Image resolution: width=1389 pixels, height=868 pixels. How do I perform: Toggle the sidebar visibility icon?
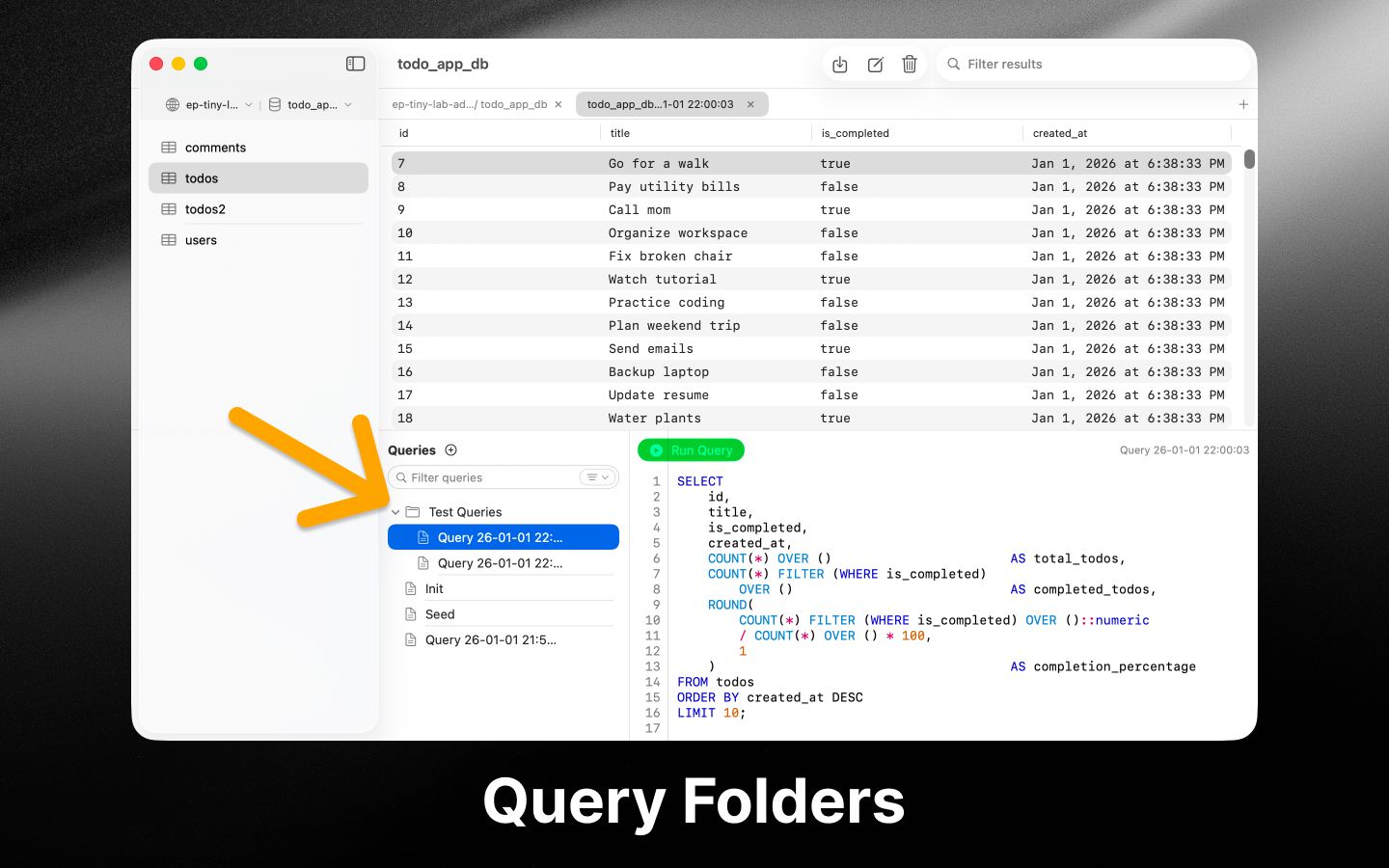(x=355, y=63)
